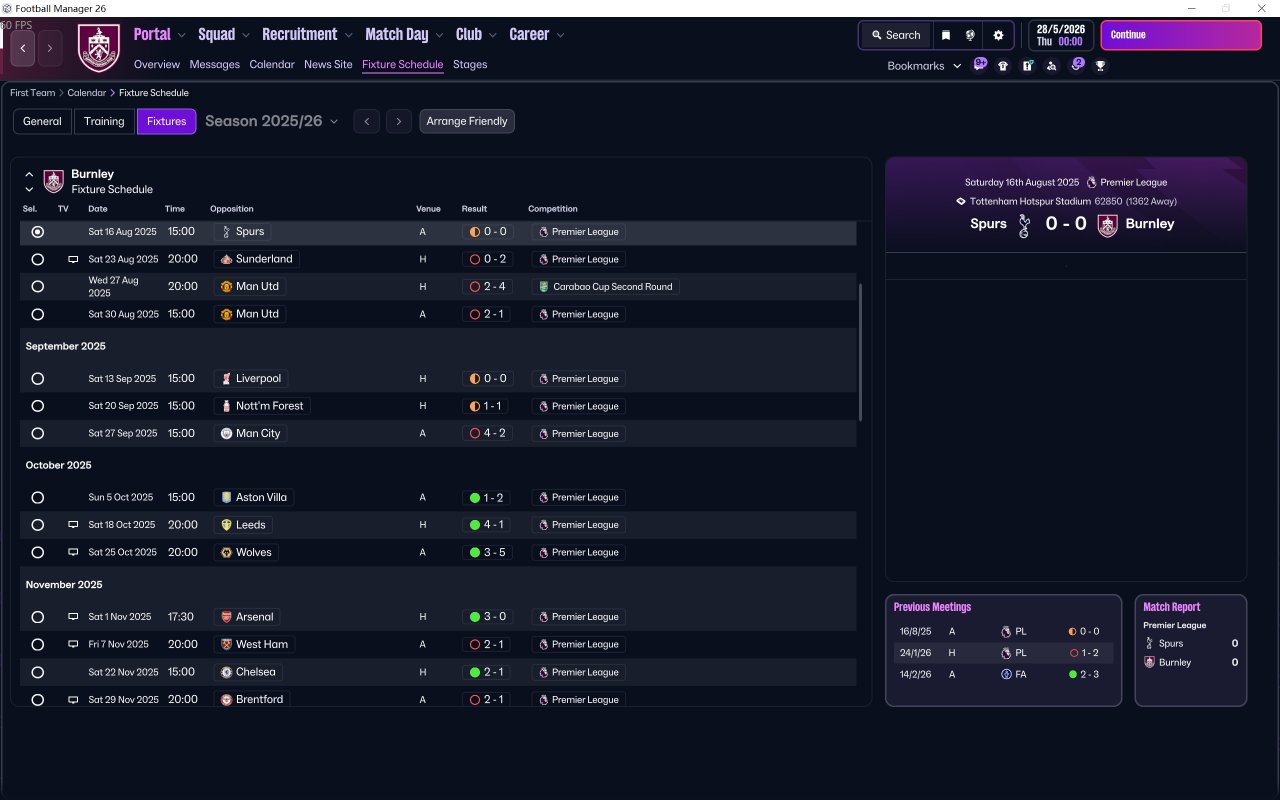Screen dimensions: 1280x800
Task: Click the up chevron beside the Burnley heading
Action: click(x=29, y=174)
